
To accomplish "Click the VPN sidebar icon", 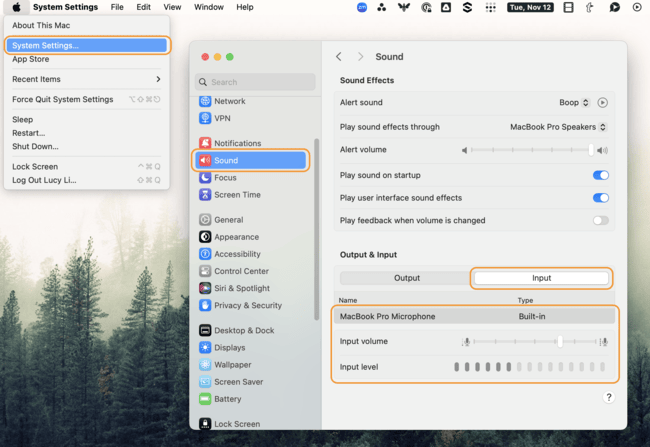I will click(x=205, y=118).
